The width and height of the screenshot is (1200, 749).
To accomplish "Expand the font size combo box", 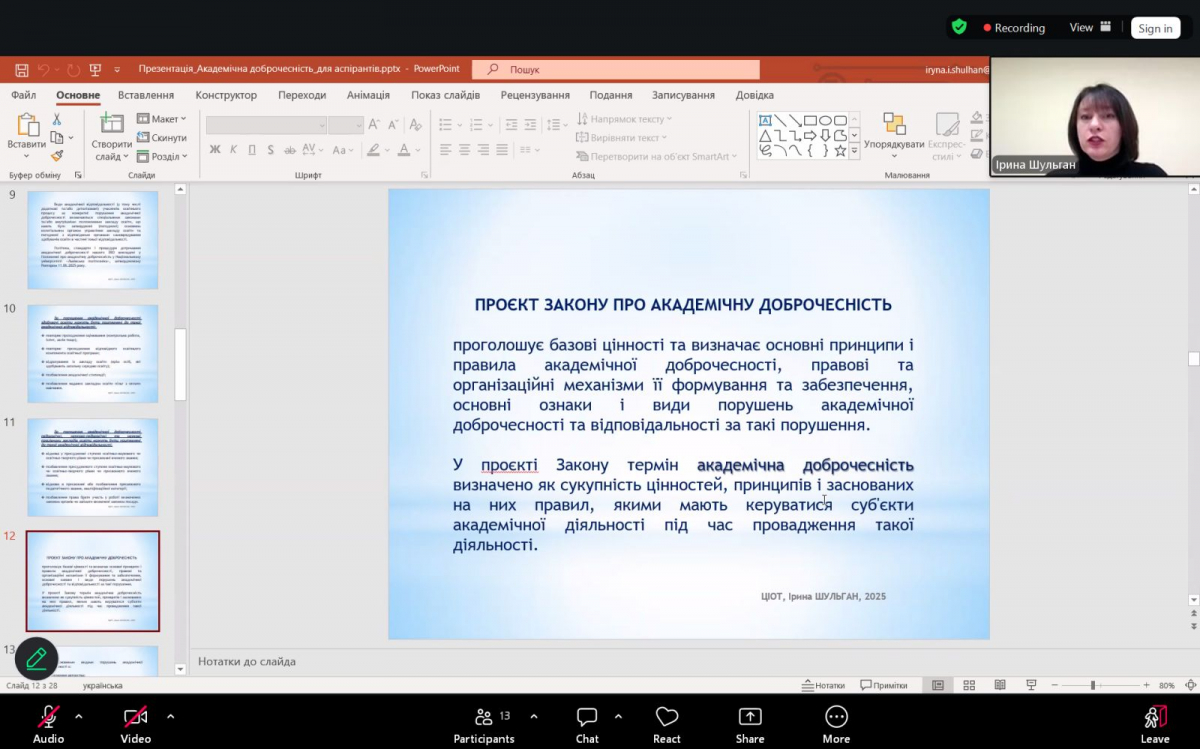I will click(358, 122).
